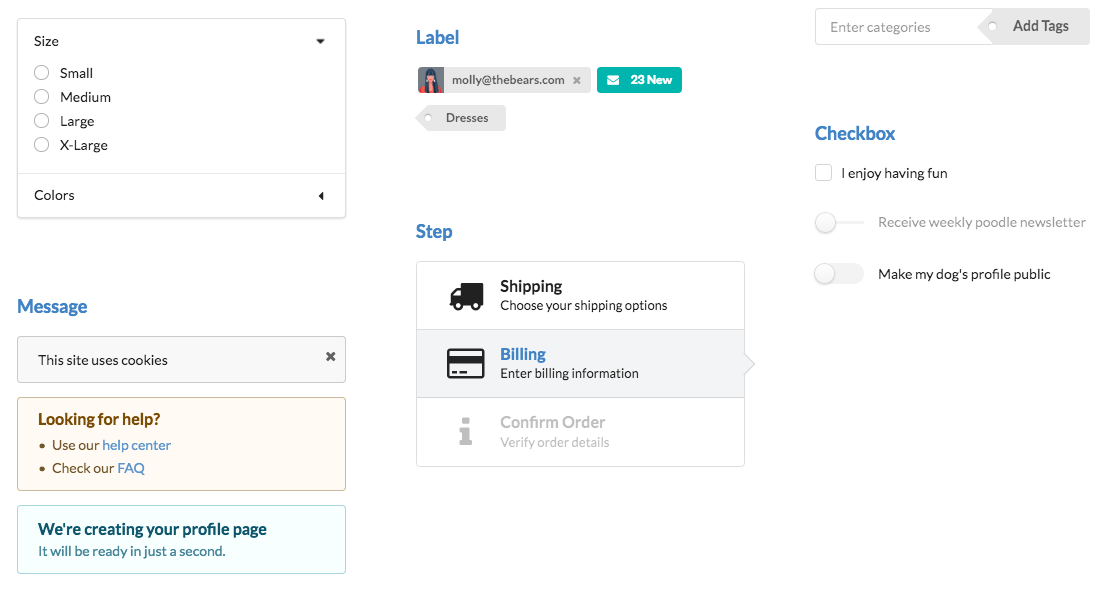Viewport: 1103px width, 591px height.
Task: Open the help center link
Action: pos(136,445)
